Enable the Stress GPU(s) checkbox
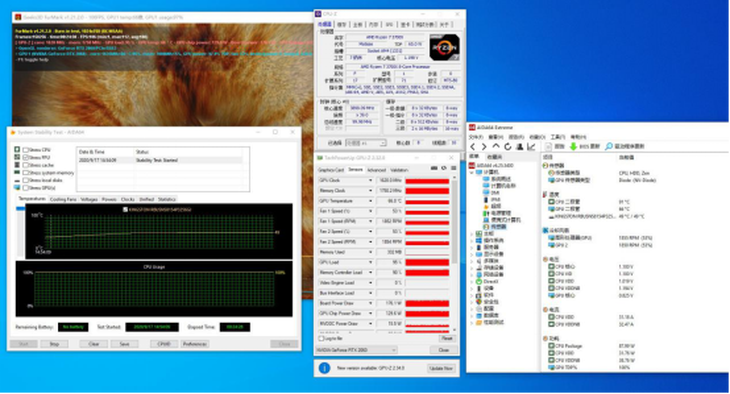Screen dimensions: 730x394 [26, 188]
